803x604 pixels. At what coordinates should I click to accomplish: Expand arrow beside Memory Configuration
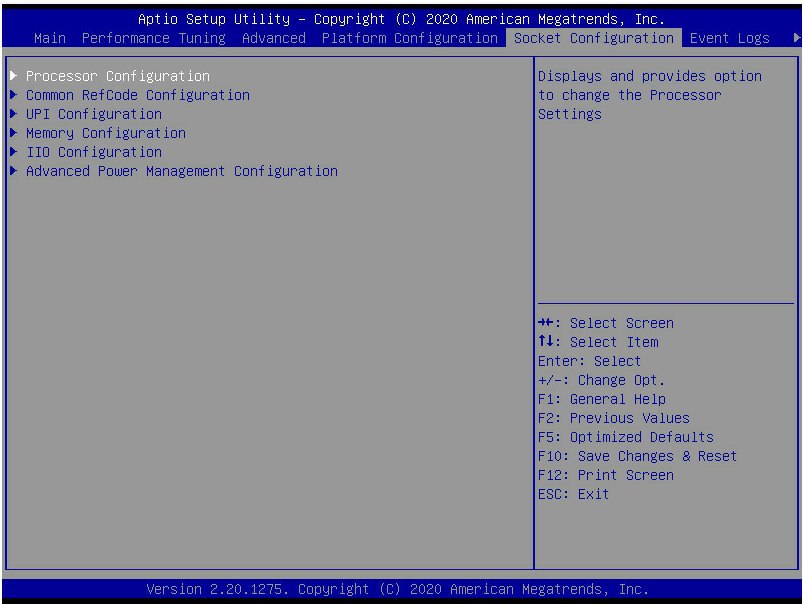pos(14,133)
